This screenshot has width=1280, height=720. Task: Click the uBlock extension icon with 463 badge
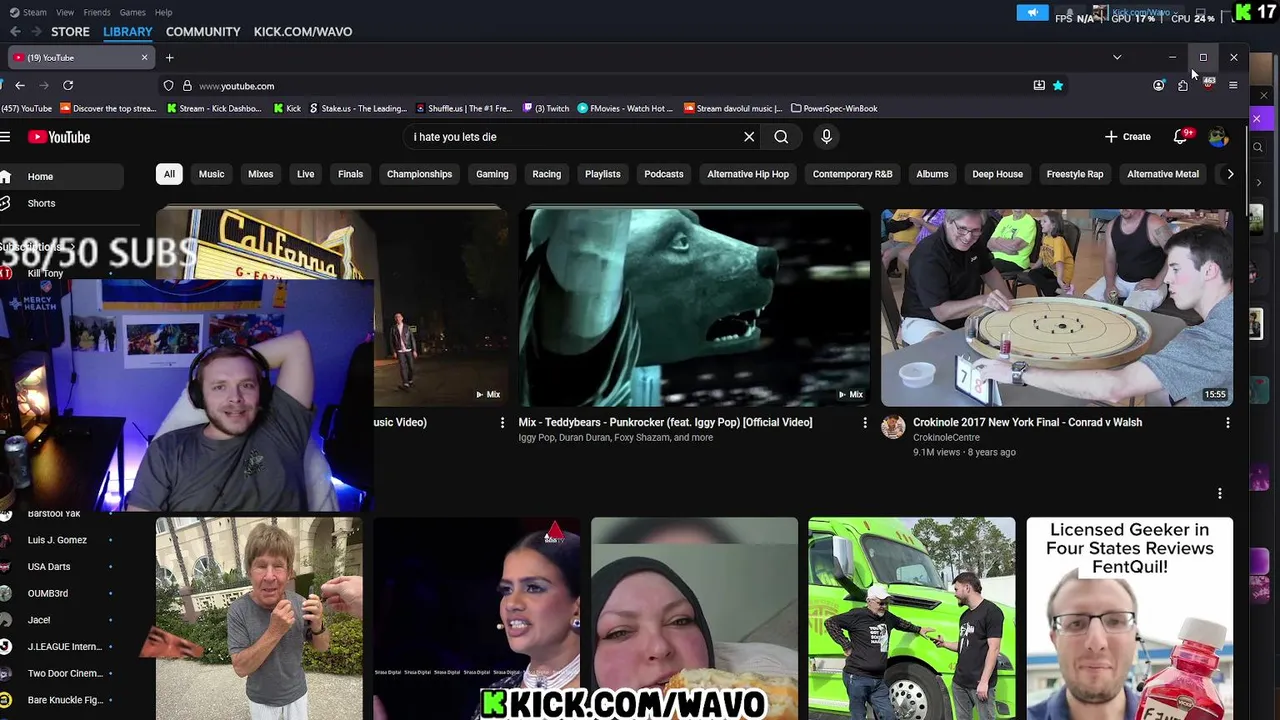(x=1208, y=84)
